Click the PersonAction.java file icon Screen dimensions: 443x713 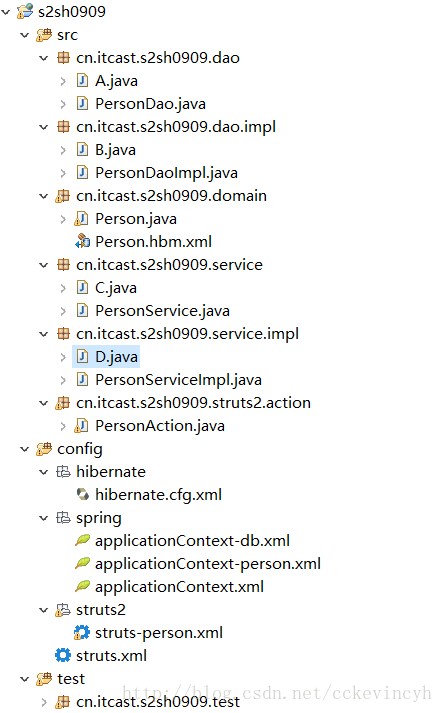(81, 426)
